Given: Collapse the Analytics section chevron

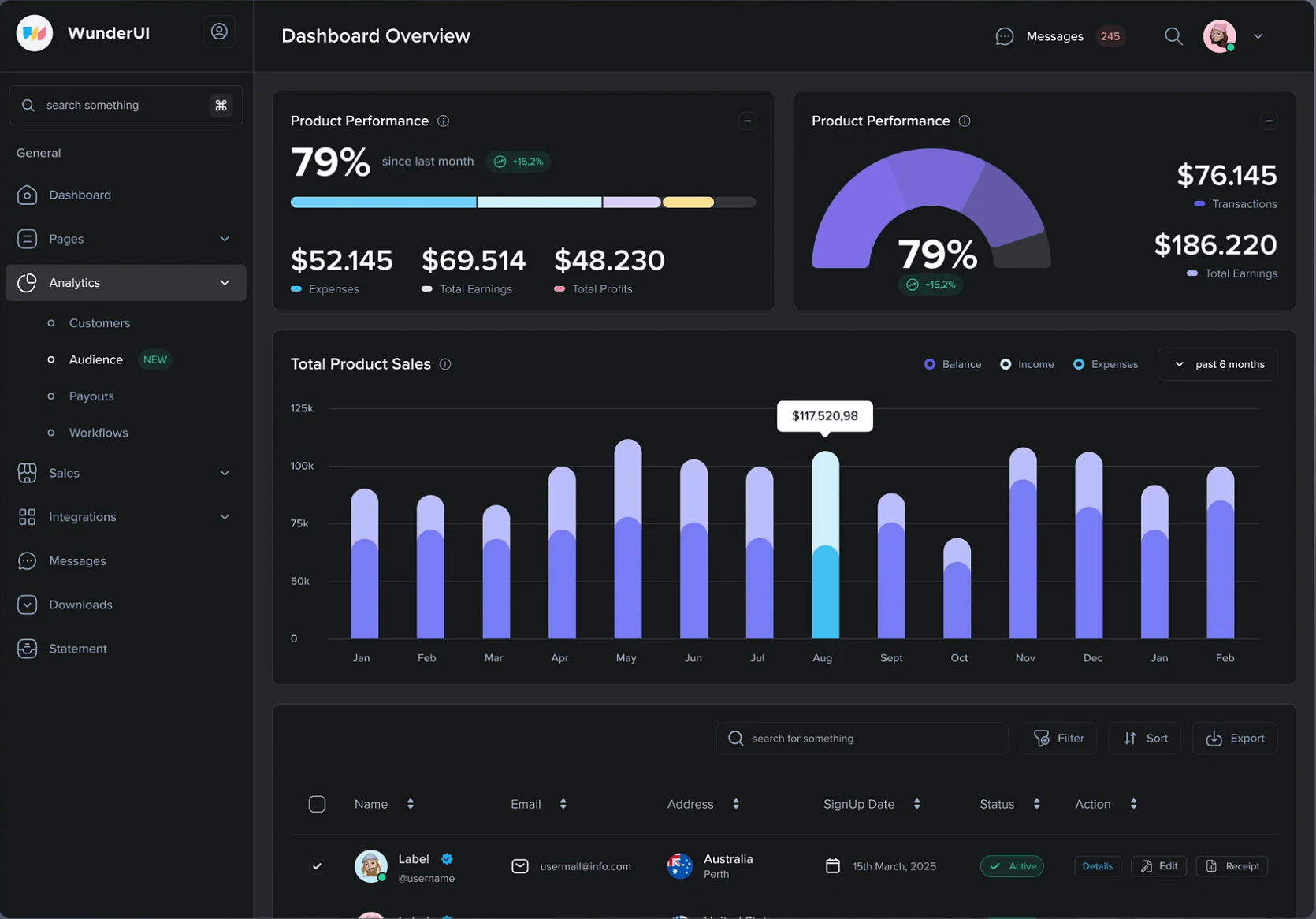Looking at the screenshot, I should [225, 283].
